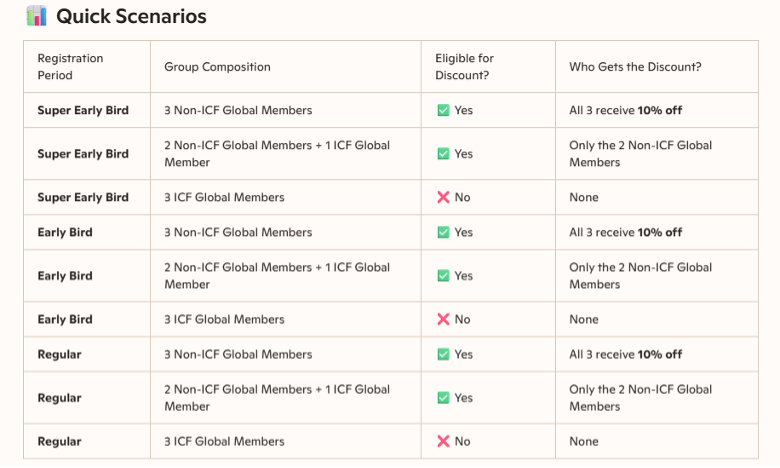
Task: Click the green checkmark for Super Early Bird mixed group
Action: tap(443, 154)
